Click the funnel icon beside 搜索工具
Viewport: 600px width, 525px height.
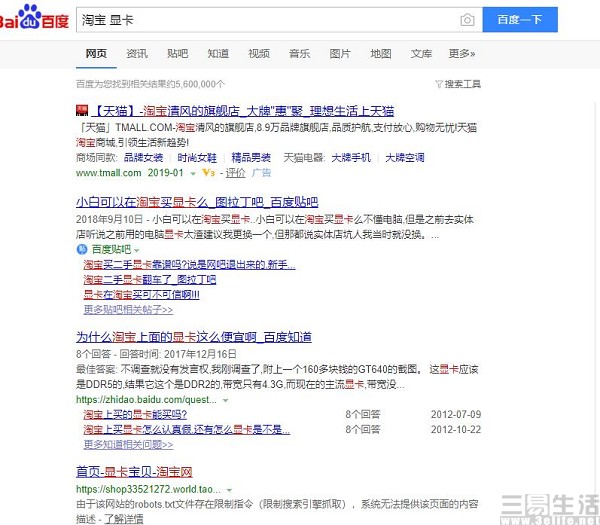439,84
